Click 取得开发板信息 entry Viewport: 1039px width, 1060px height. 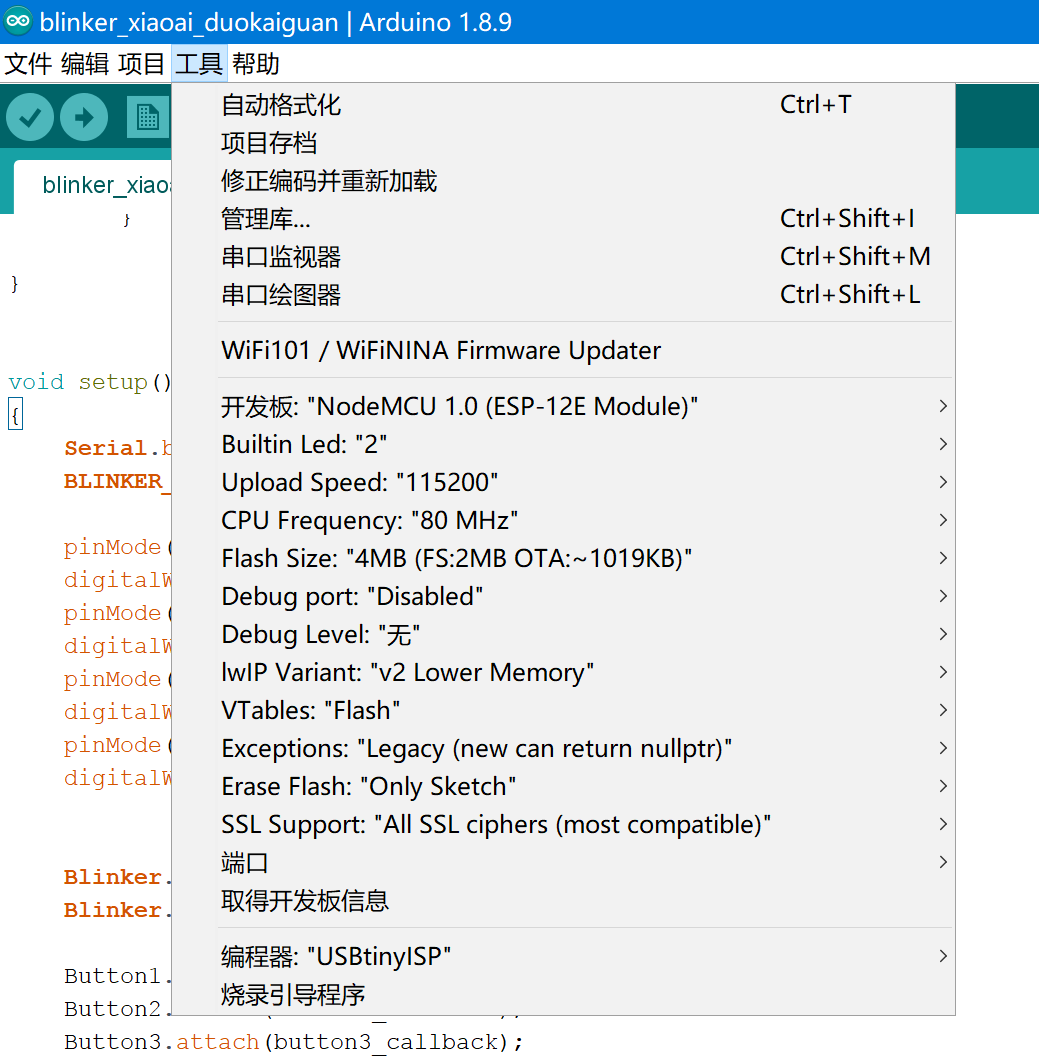point(563,900)
